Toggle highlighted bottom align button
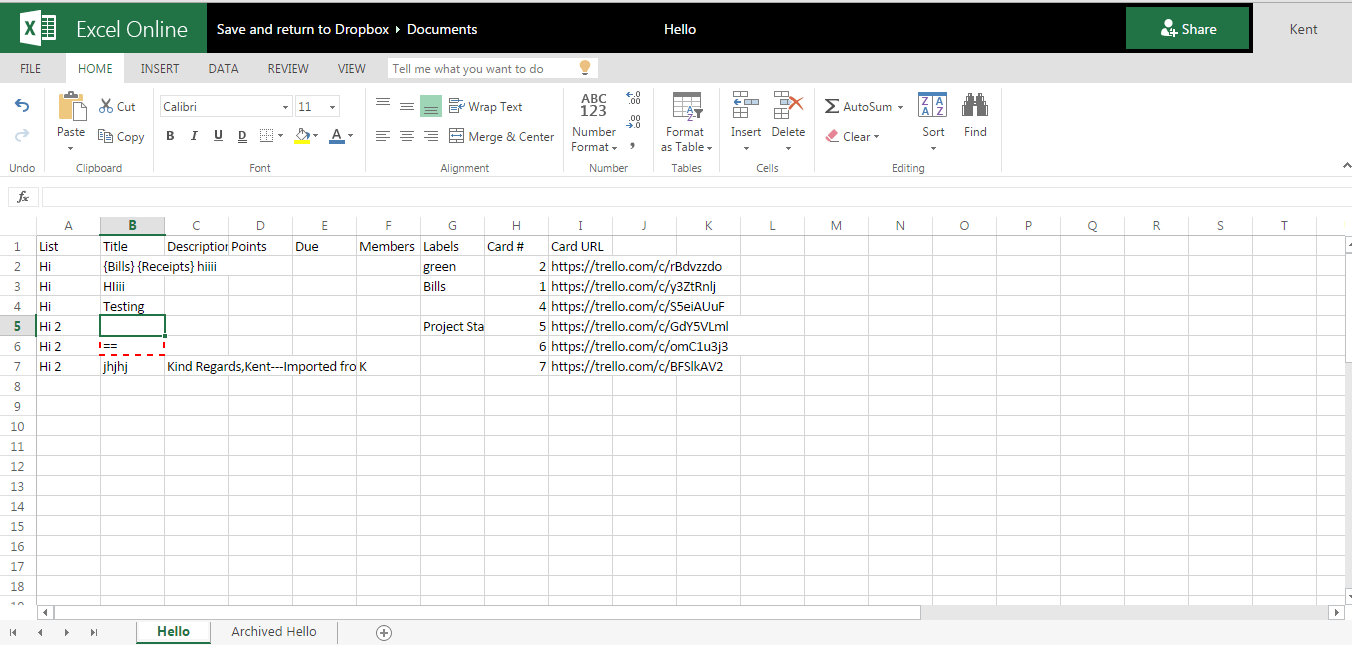Viewport: 1352px width, 645px height. coord(431,106)
